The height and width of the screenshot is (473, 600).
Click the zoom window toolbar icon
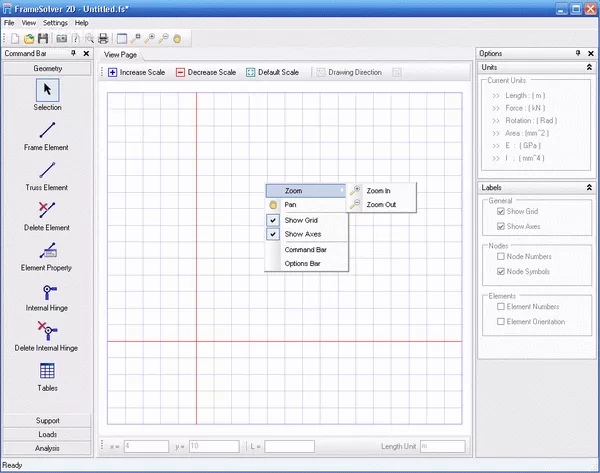click(136, 39)
